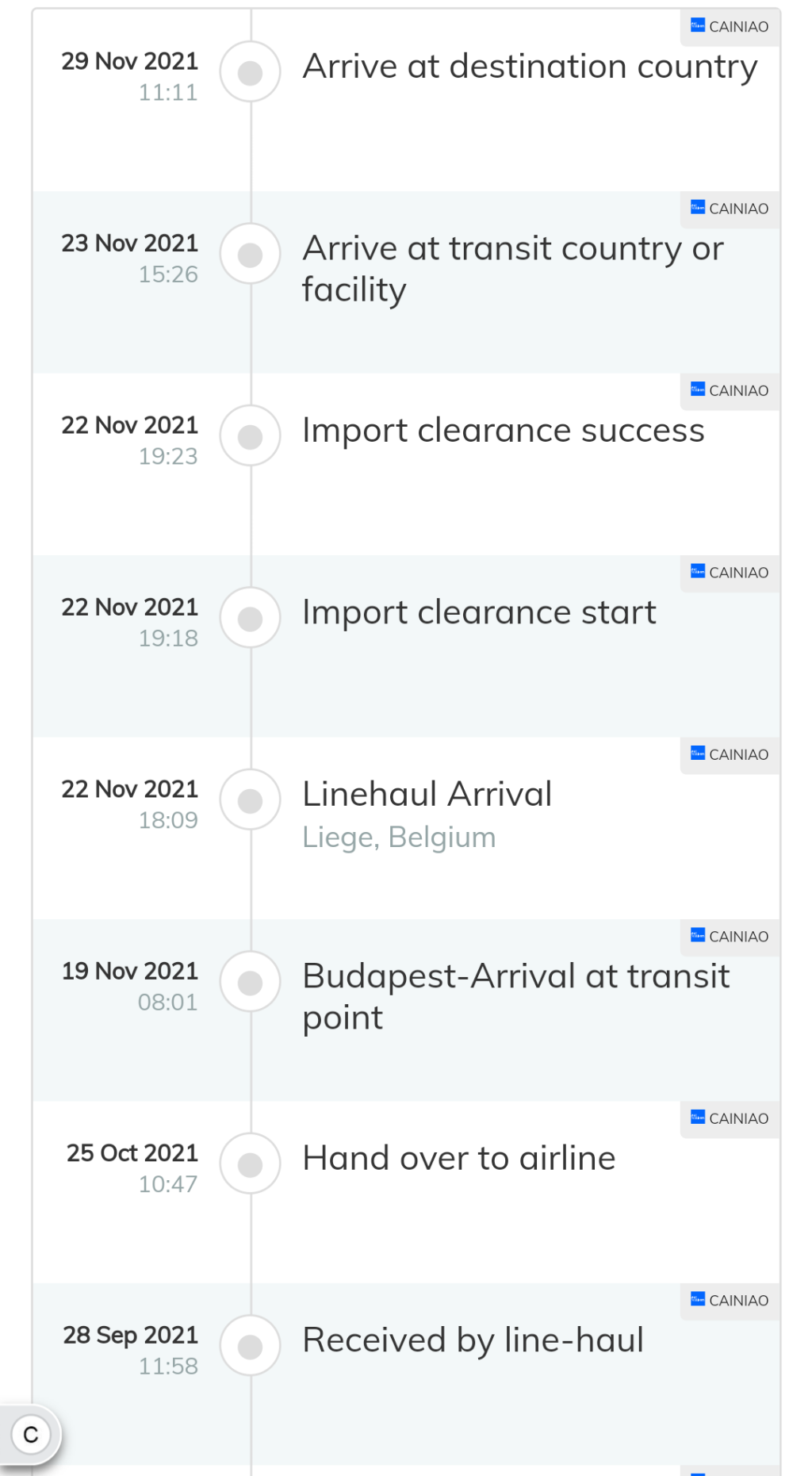This screenshot has width=812, height=1476.
Task: Click the CAINIAO badge on Import clearance success
Action: tap(730, 391)
